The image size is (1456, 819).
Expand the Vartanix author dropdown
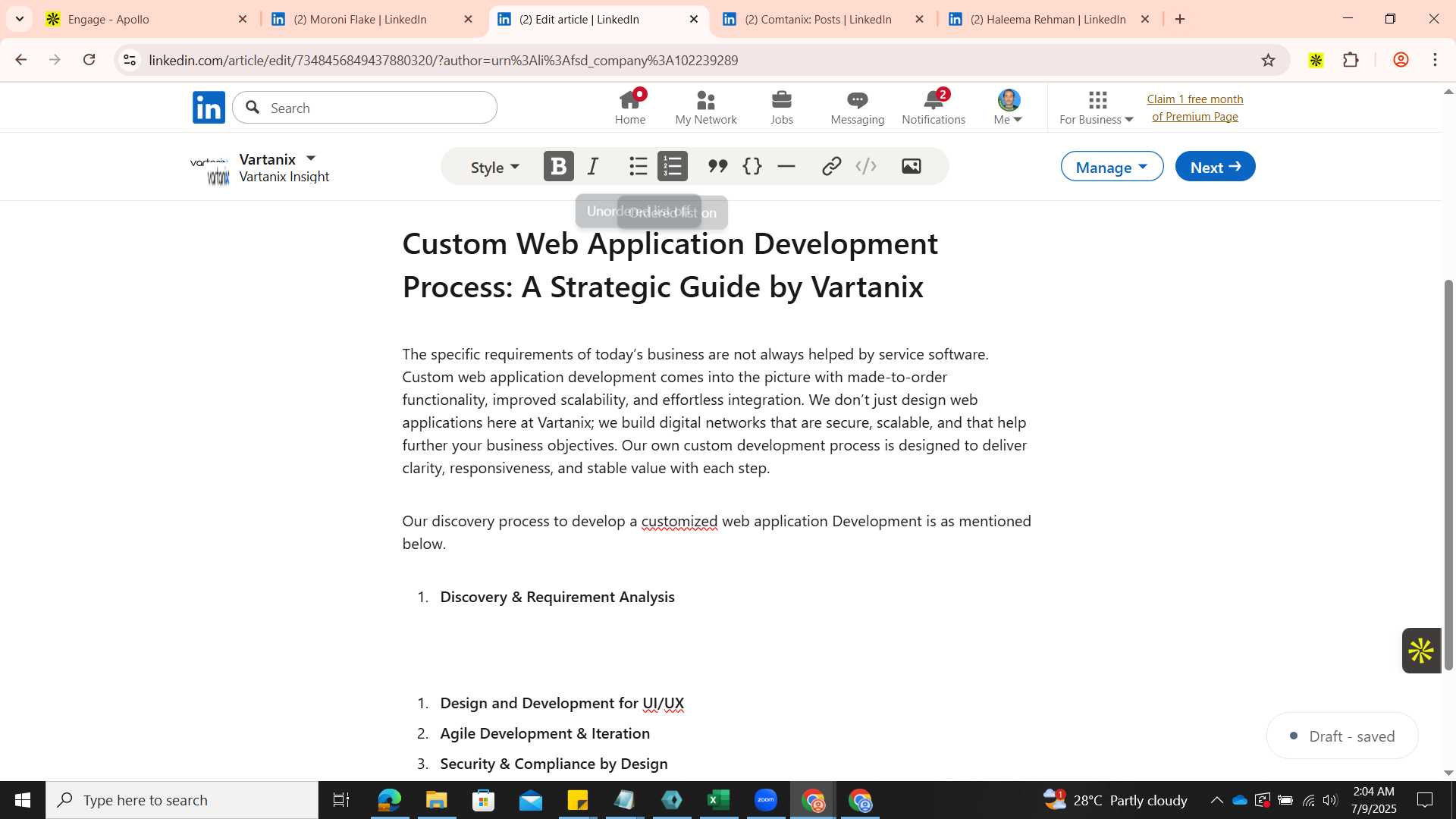[310, 158]
